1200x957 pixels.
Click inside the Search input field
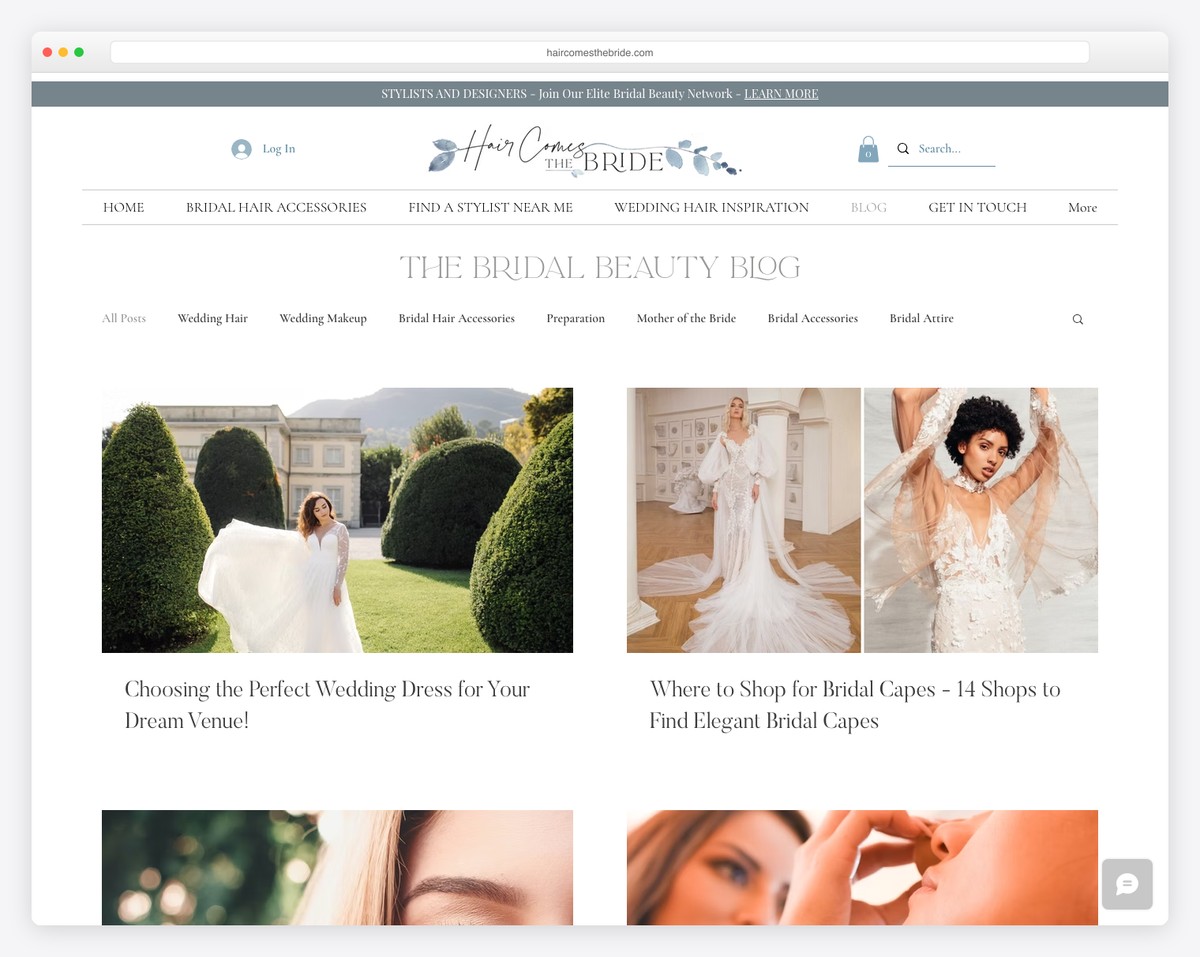point(945,148)
